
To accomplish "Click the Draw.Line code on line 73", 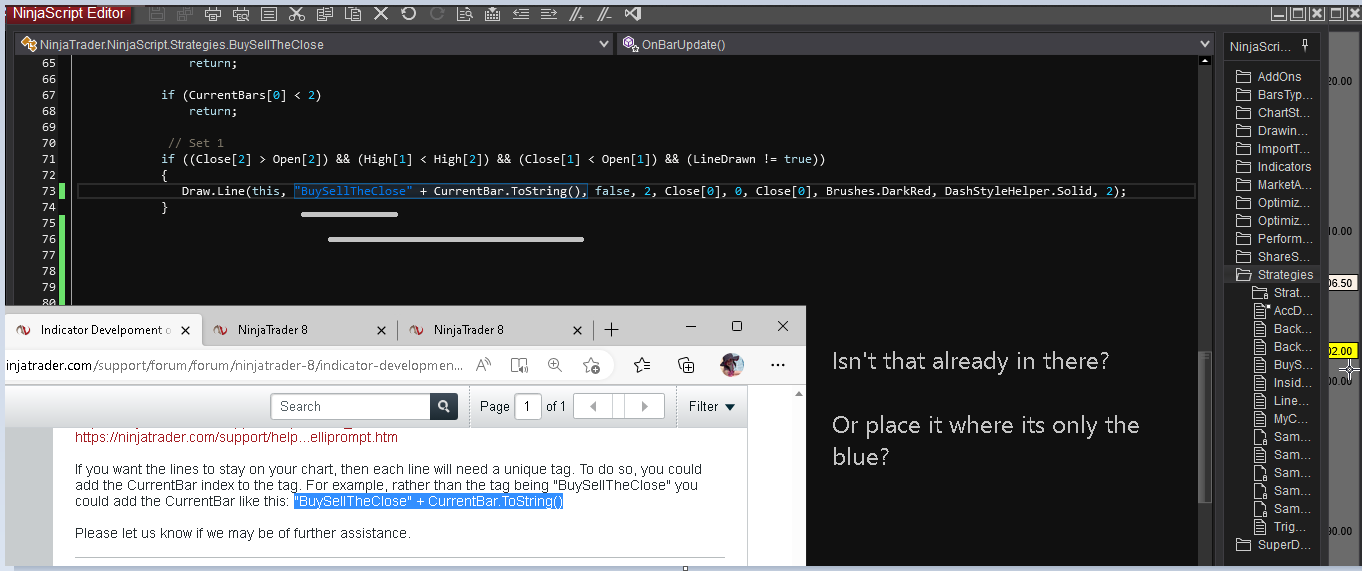I will pos(654,191).
